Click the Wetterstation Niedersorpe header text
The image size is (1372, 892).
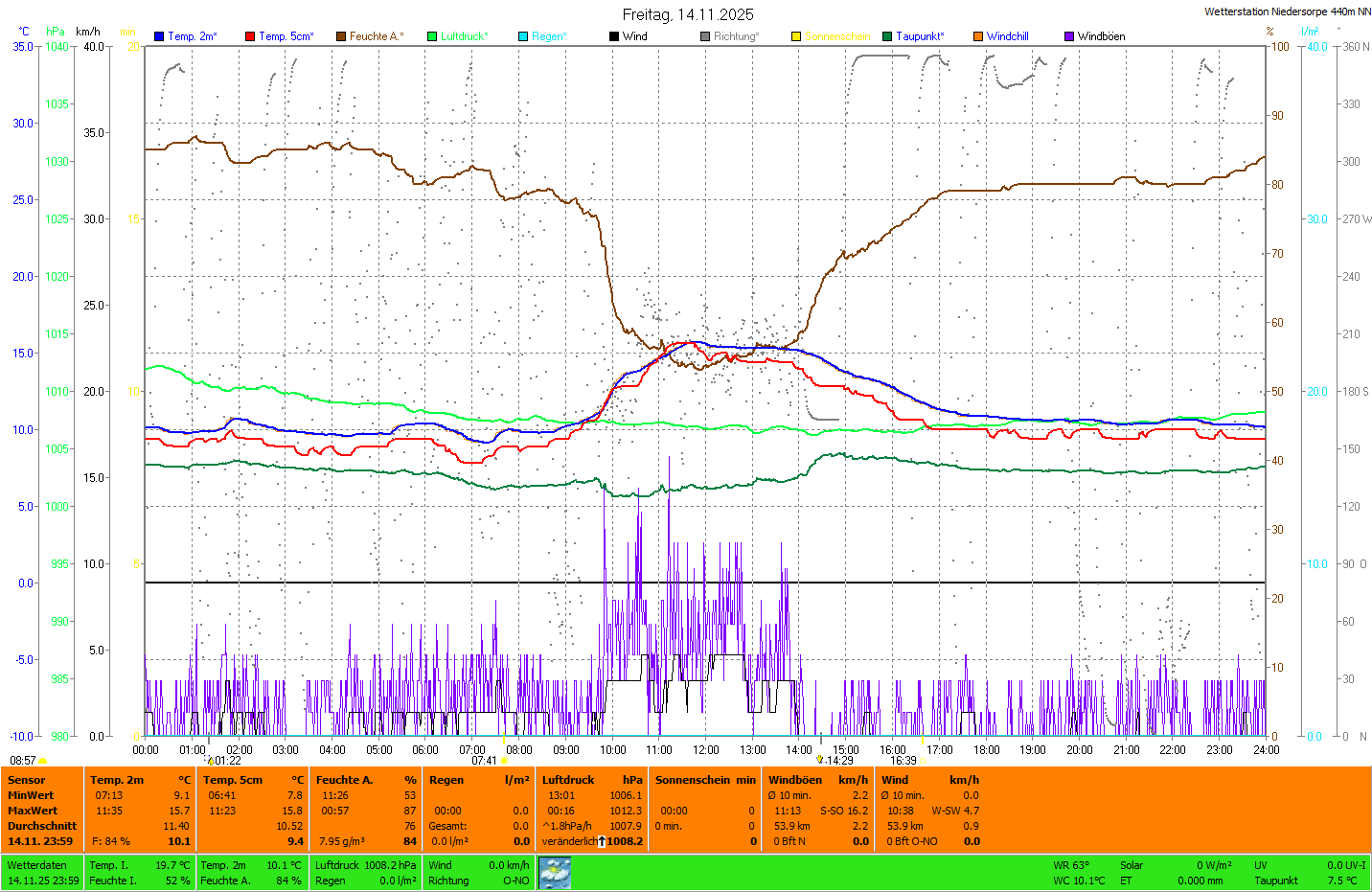coord(1287,11)
